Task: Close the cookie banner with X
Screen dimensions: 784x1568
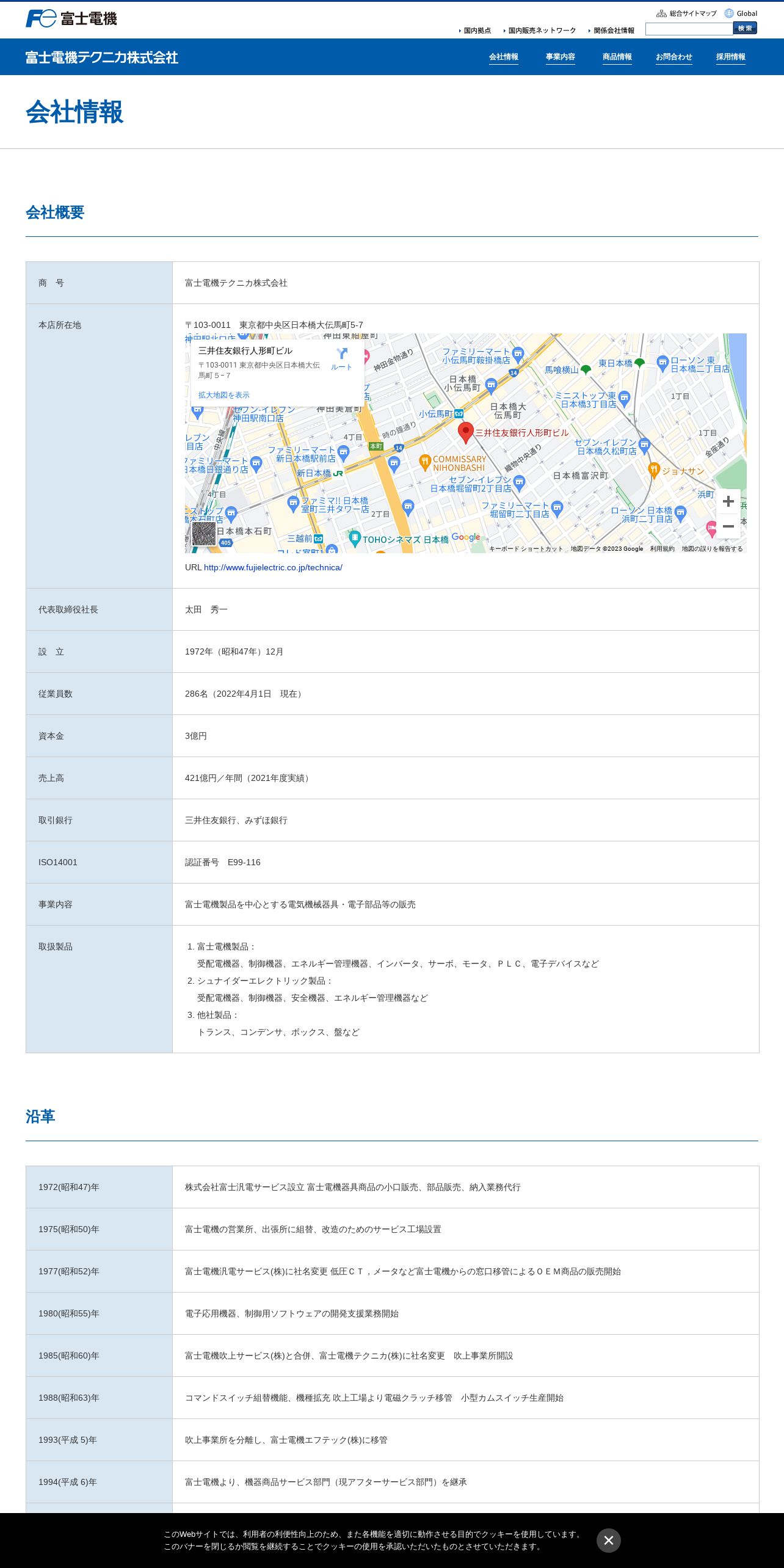Action: click(609, 1541)
